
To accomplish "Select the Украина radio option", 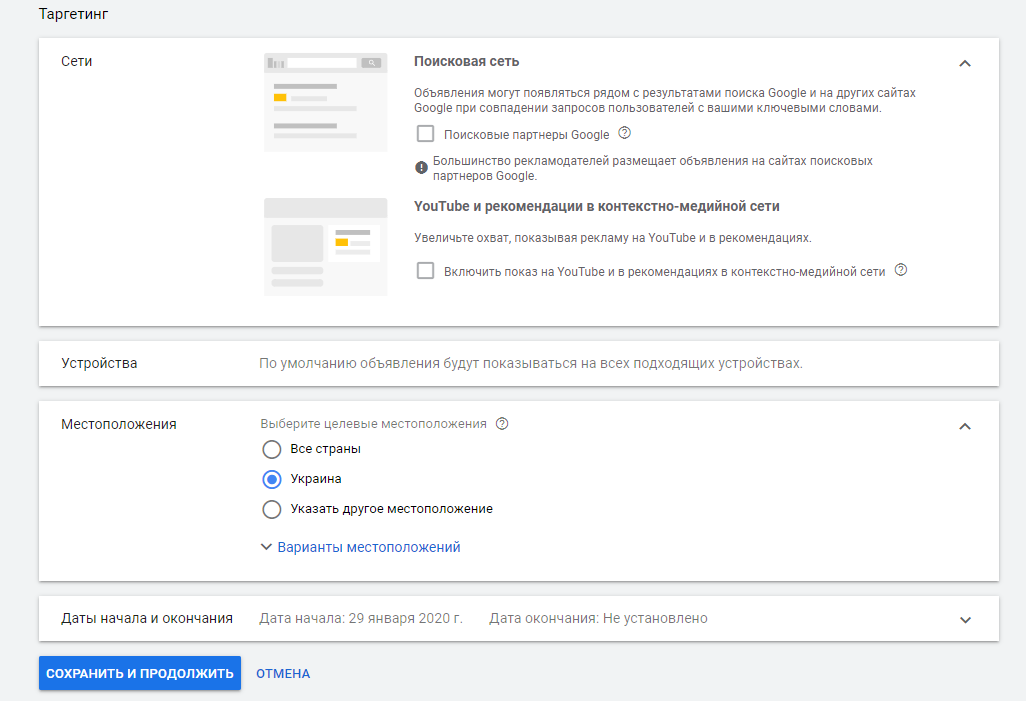I will coord(272,479).
